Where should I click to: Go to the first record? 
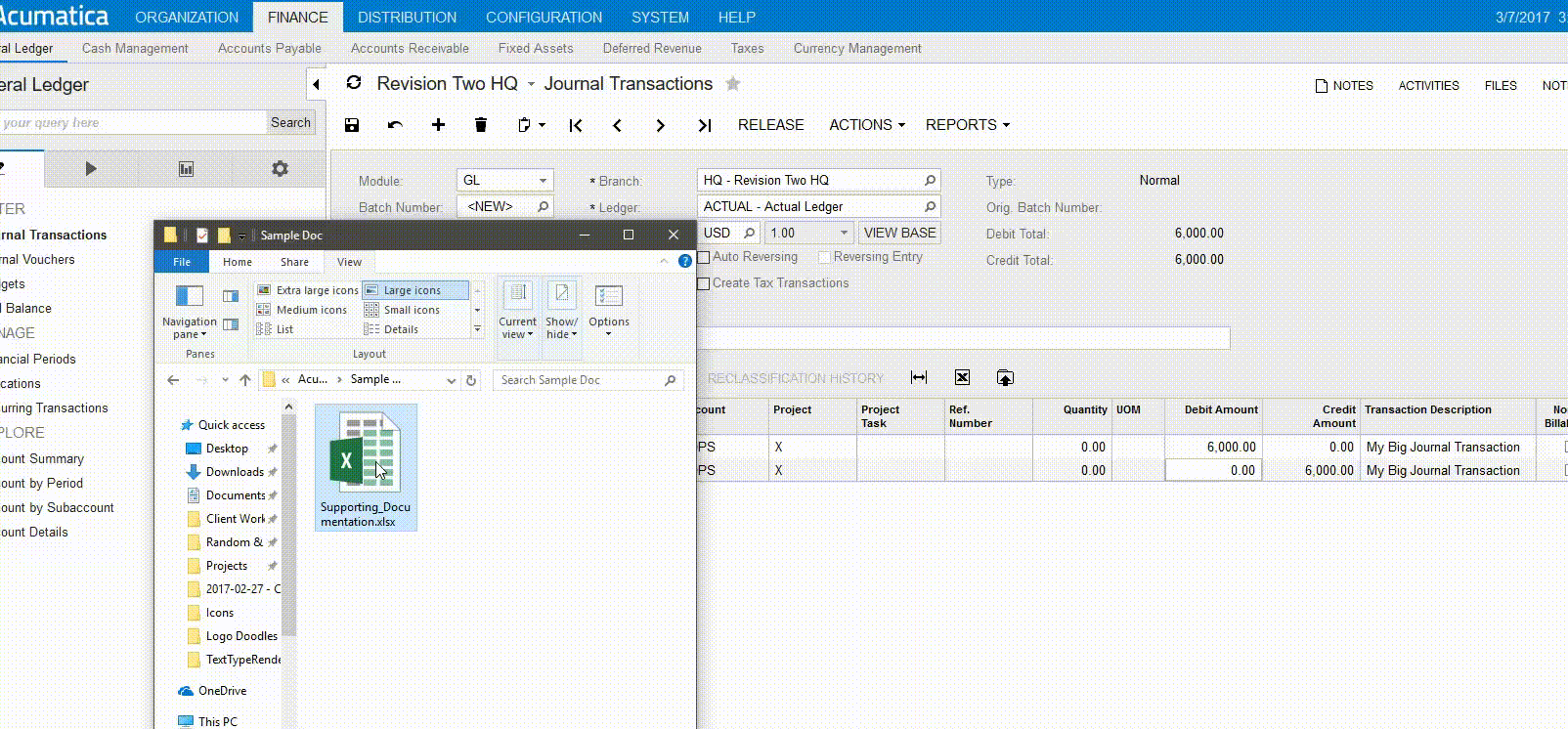point(576,125)
